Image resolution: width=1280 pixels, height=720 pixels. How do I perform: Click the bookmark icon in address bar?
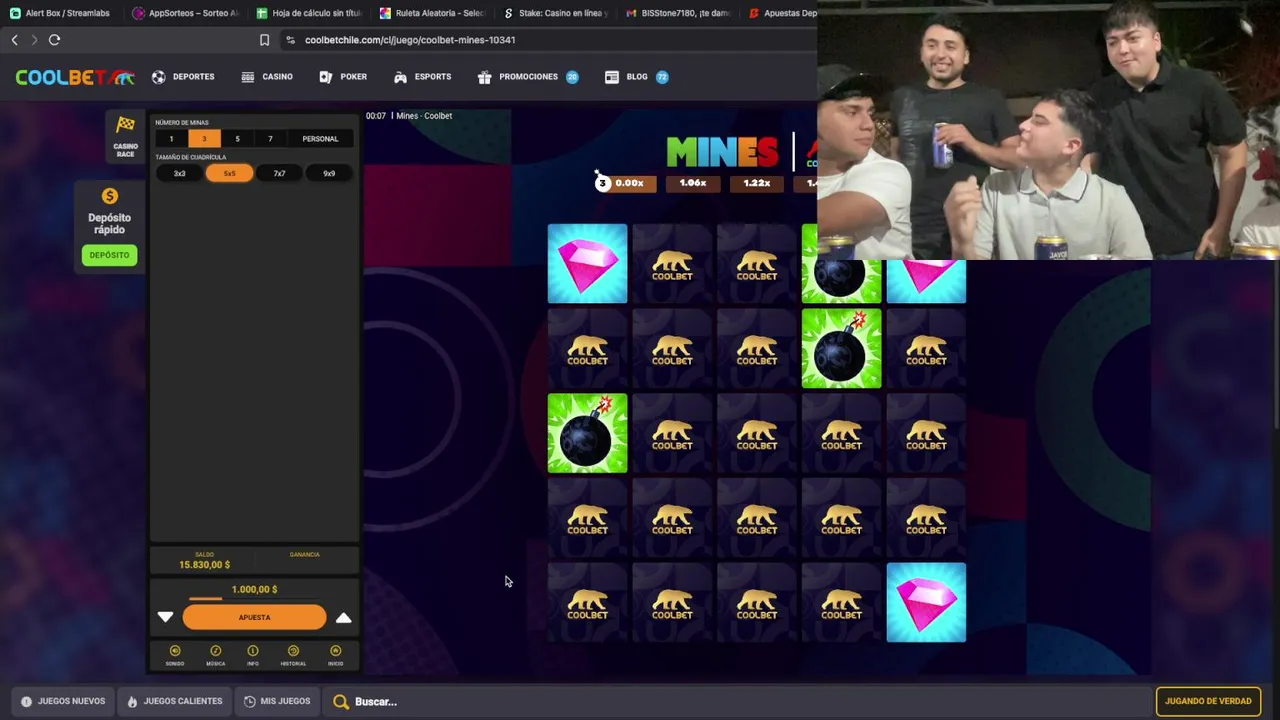coord(264,40)
